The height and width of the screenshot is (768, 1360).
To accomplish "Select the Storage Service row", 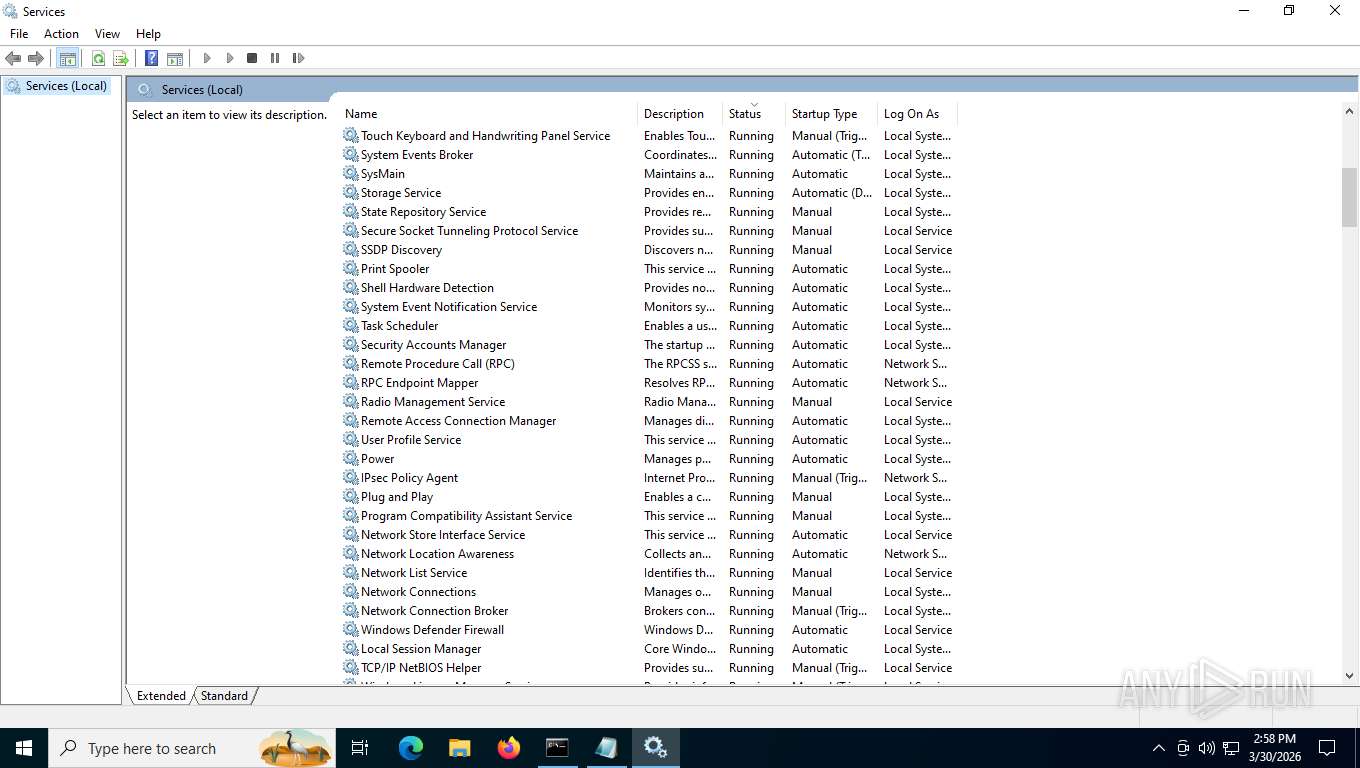I will [648, 193].
